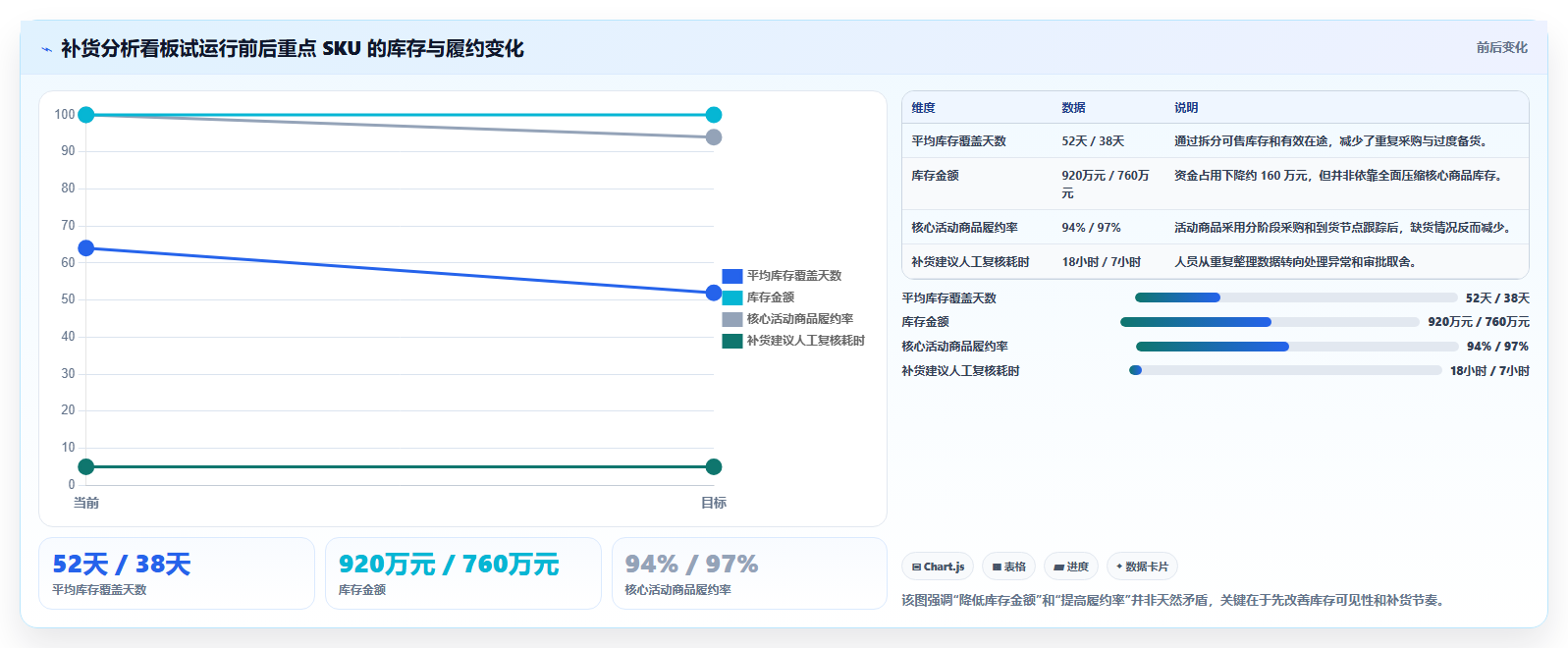The width and height of the screenshot is (1568, 648).
Task: Open the 52天 / 38天 data card
Action: click(177, 573)
